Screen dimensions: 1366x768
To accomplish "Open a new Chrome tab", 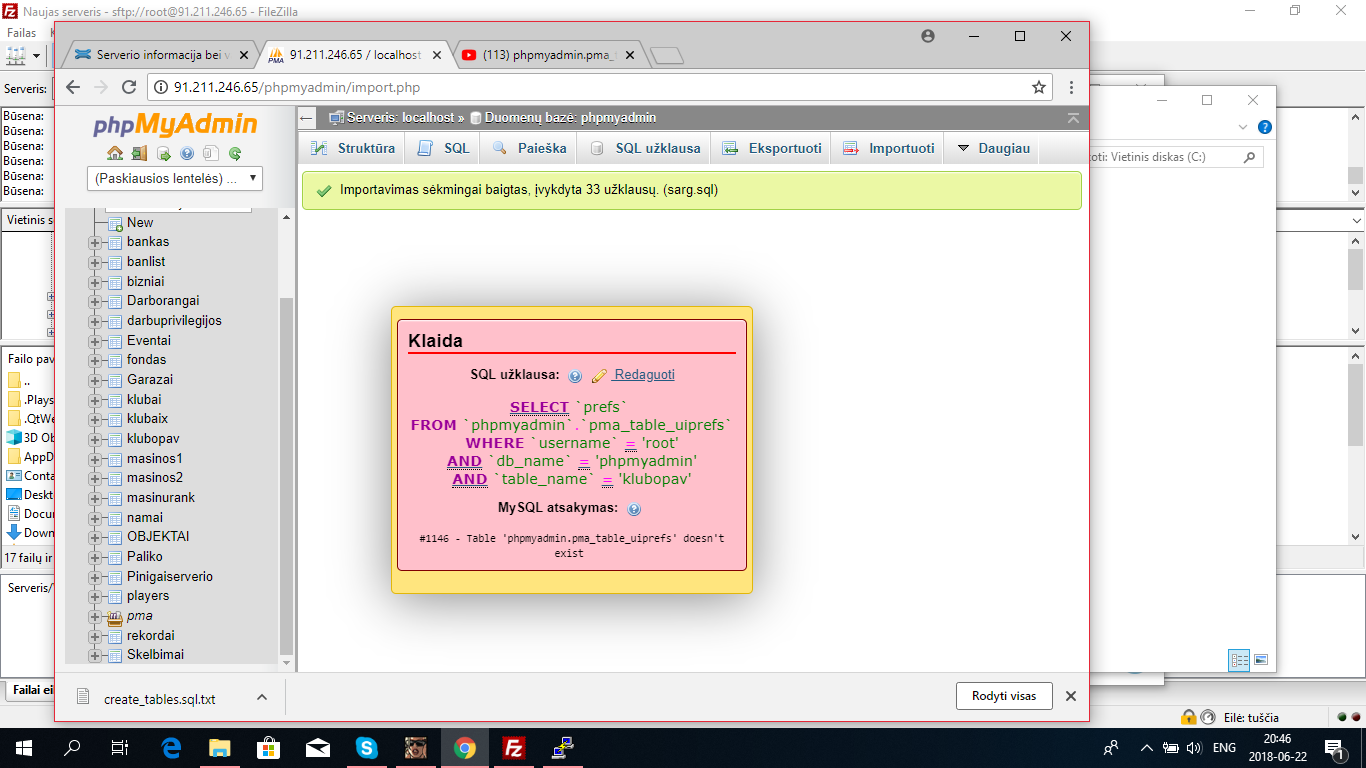I will pyautogui.click(x=667, y=56).
